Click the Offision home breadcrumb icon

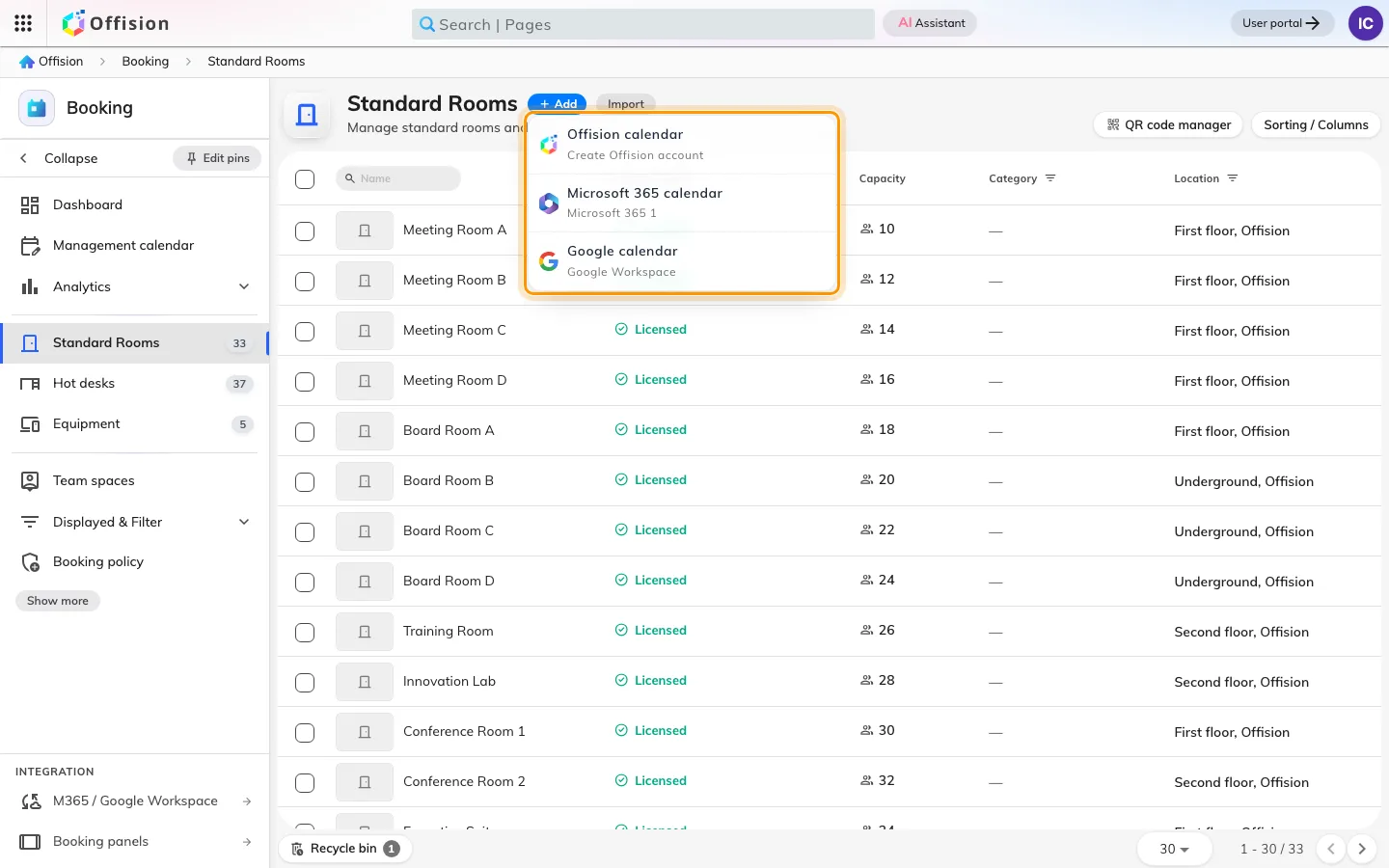pyautogui.click(x=27, y=62)
